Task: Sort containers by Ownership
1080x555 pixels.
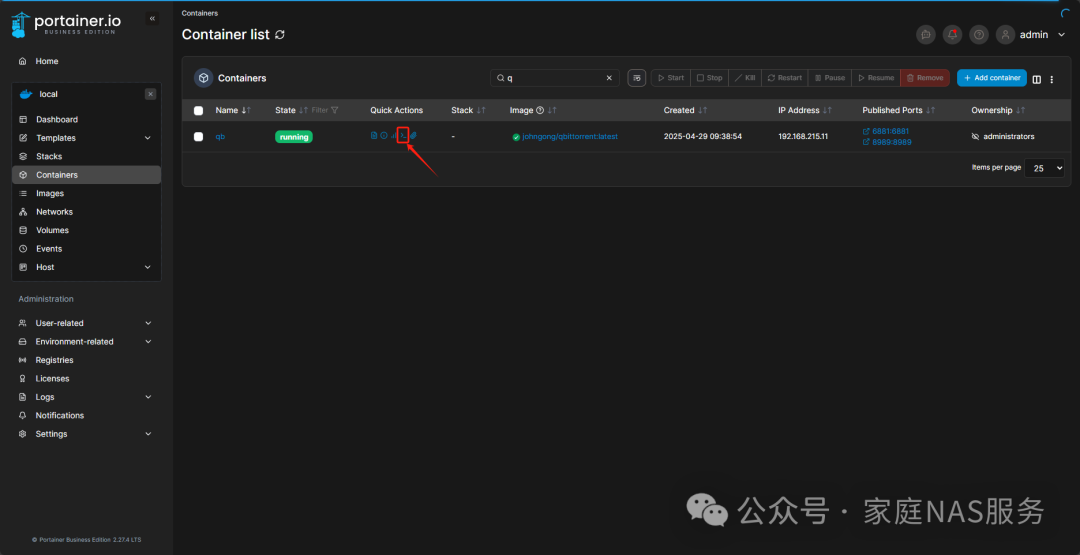Action: click(x=1021, y=110)
